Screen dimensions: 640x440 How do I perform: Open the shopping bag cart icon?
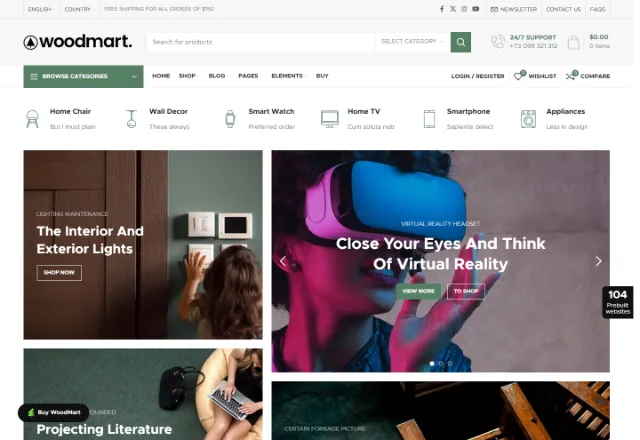pyautogui.click(x=573, y=42)
